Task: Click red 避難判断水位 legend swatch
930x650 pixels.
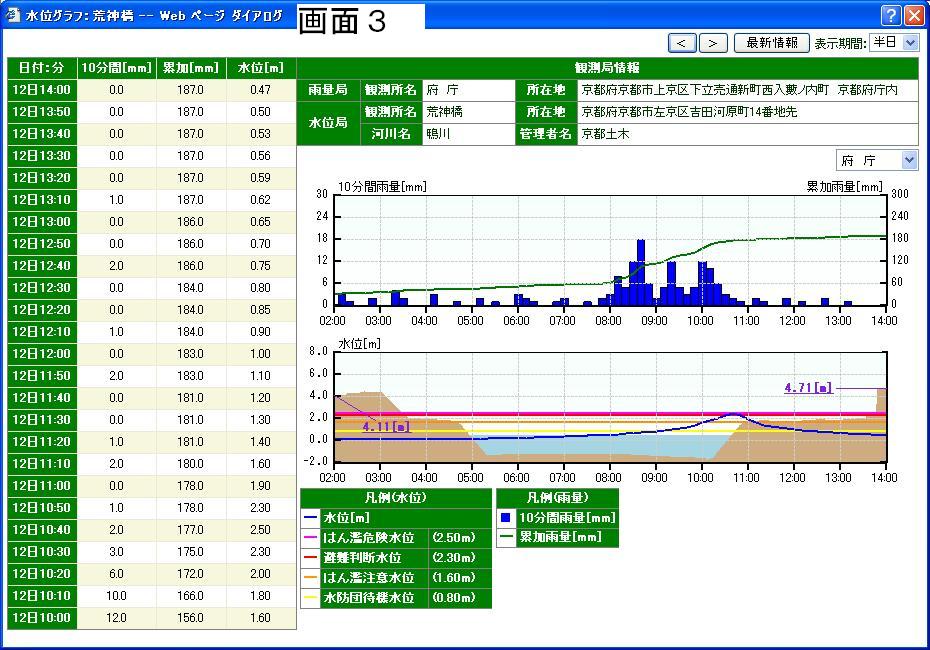Action: [310, 558]
